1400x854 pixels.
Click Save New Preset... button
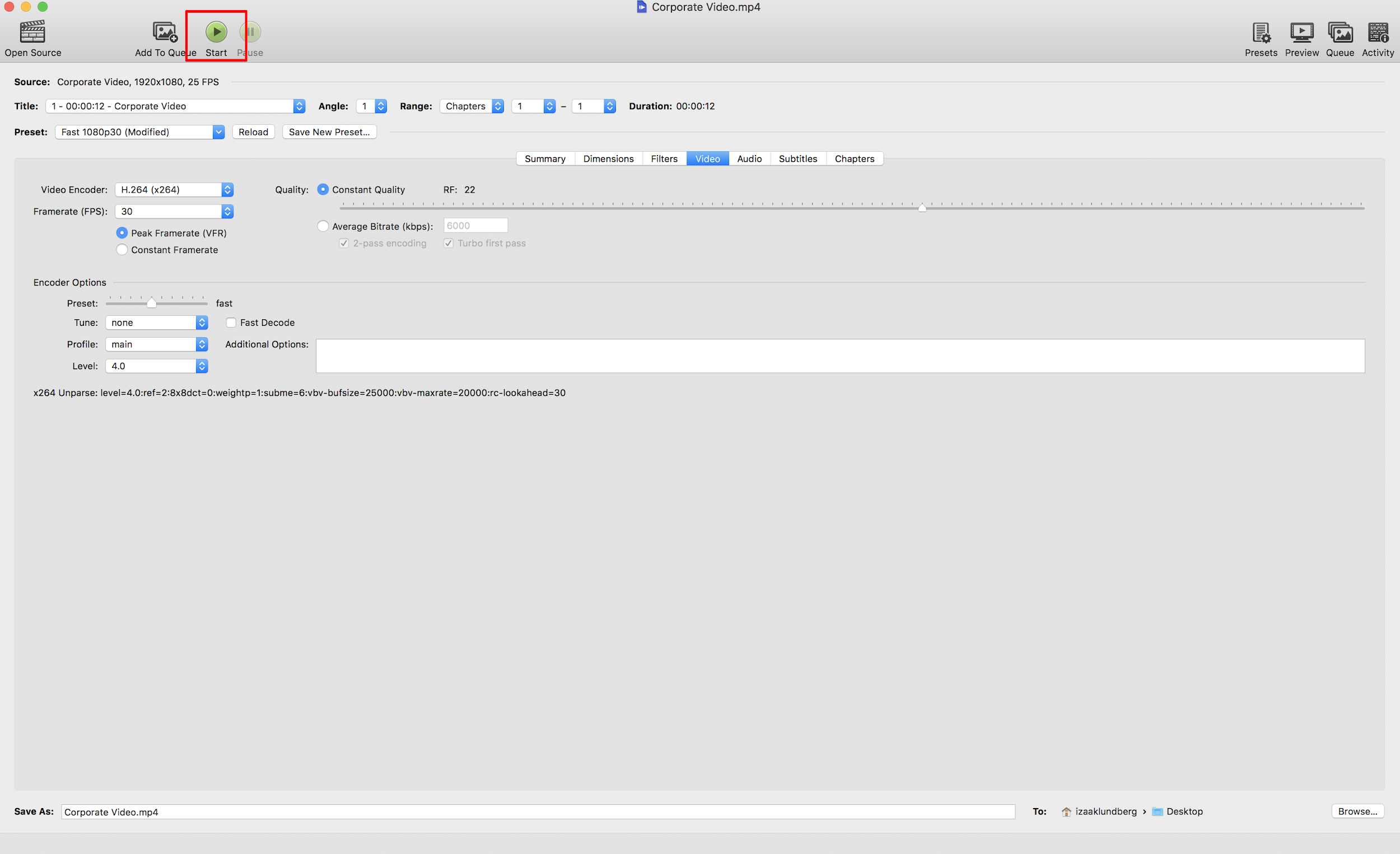329,132
